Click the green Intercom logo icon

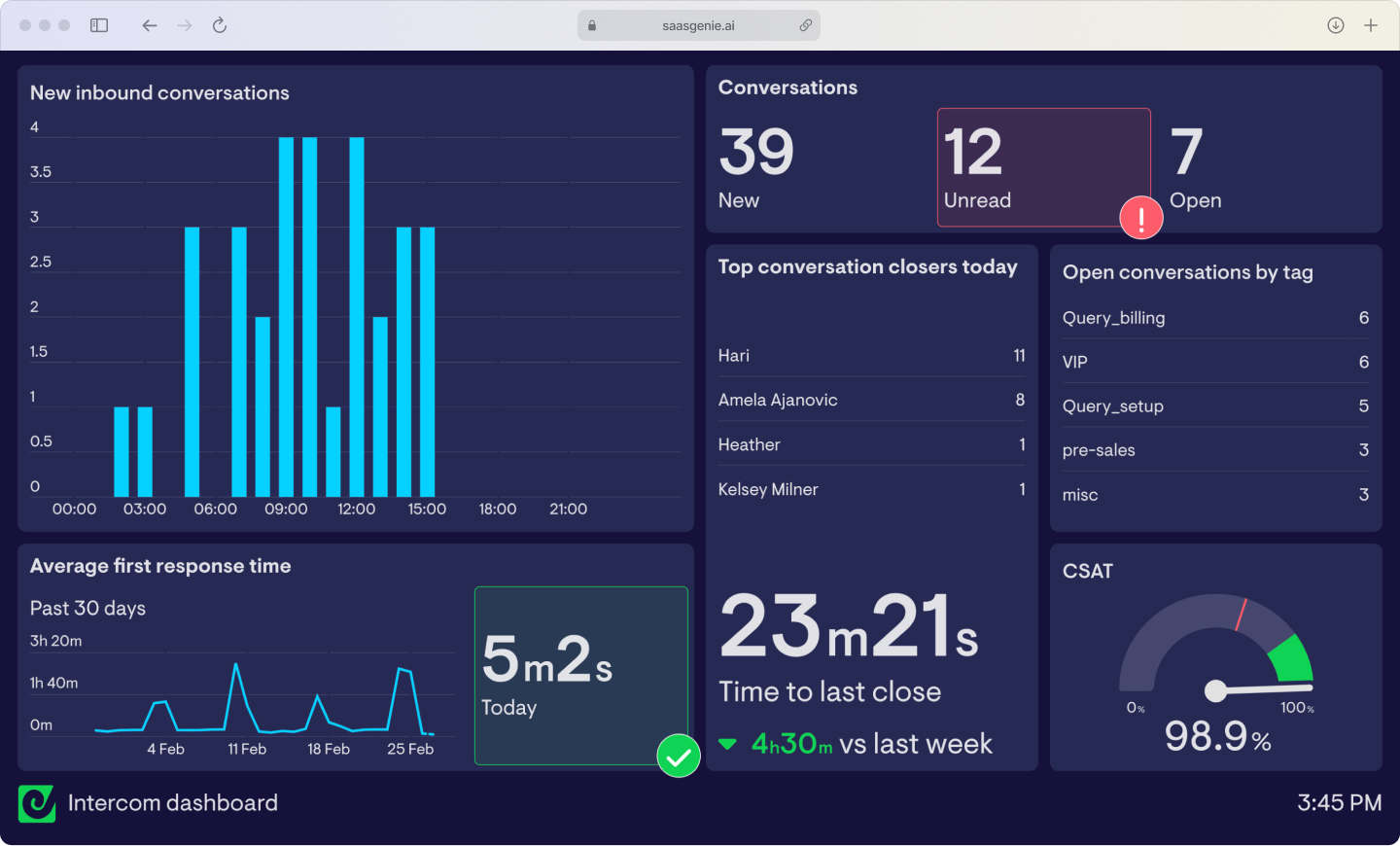pyautogui.click(x=36, y=804)
